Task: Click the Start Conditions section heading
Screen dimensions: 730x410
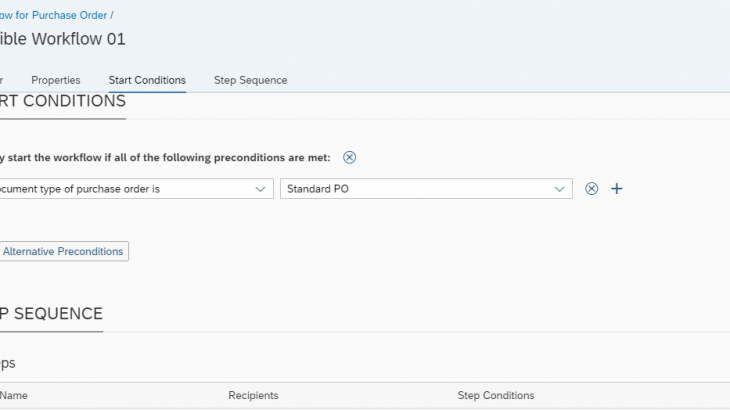Action: coord(62,102)
